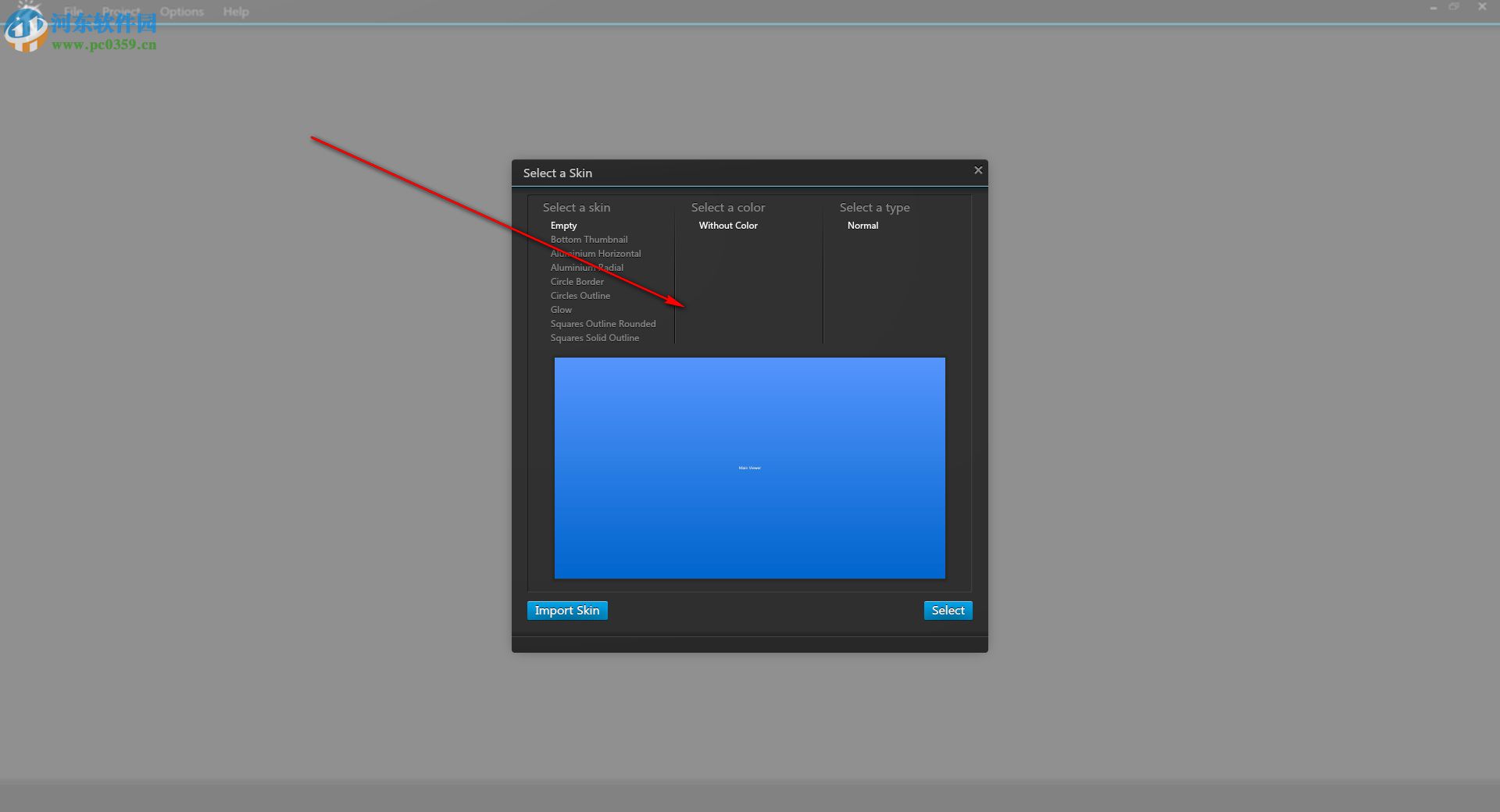1500x812 pixels.
Task: Open the Project menu
Action: (121, 12)
